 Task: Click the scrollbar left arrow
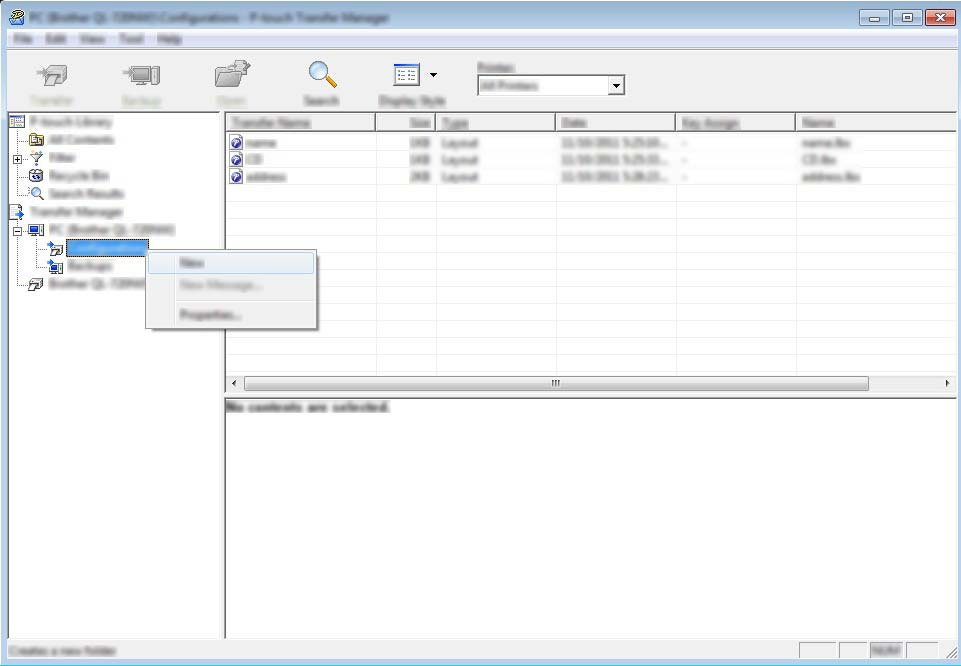(x=234, y=384)
